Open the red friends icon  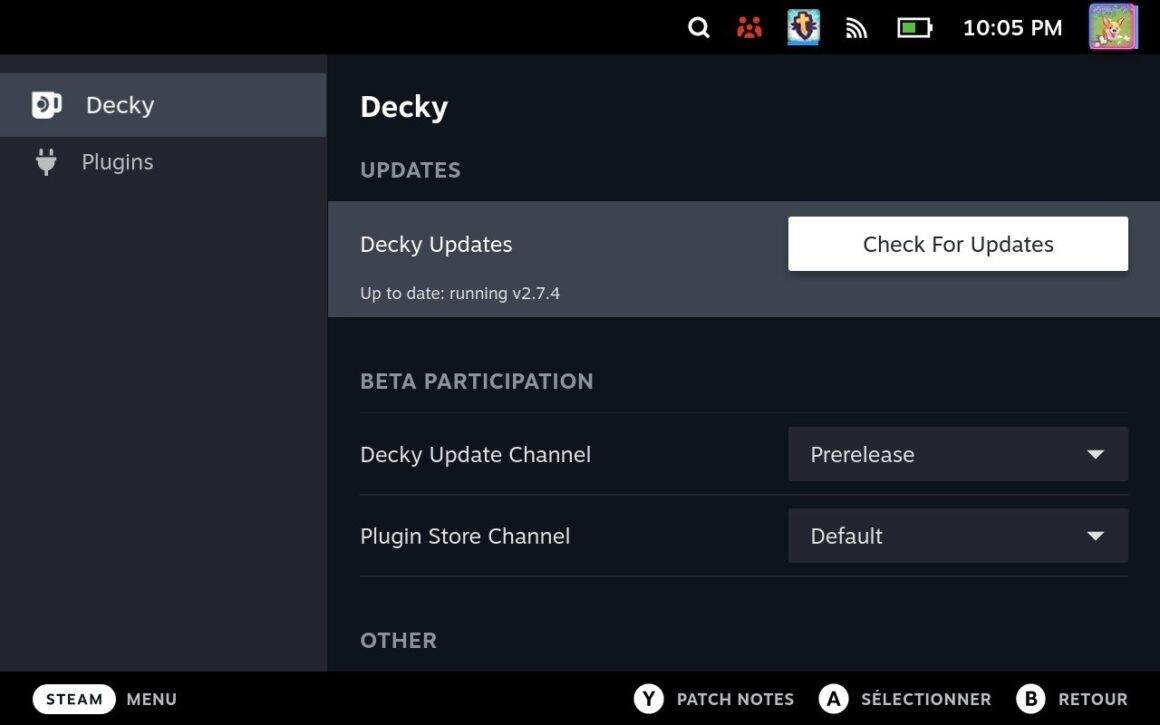point(749,28)
